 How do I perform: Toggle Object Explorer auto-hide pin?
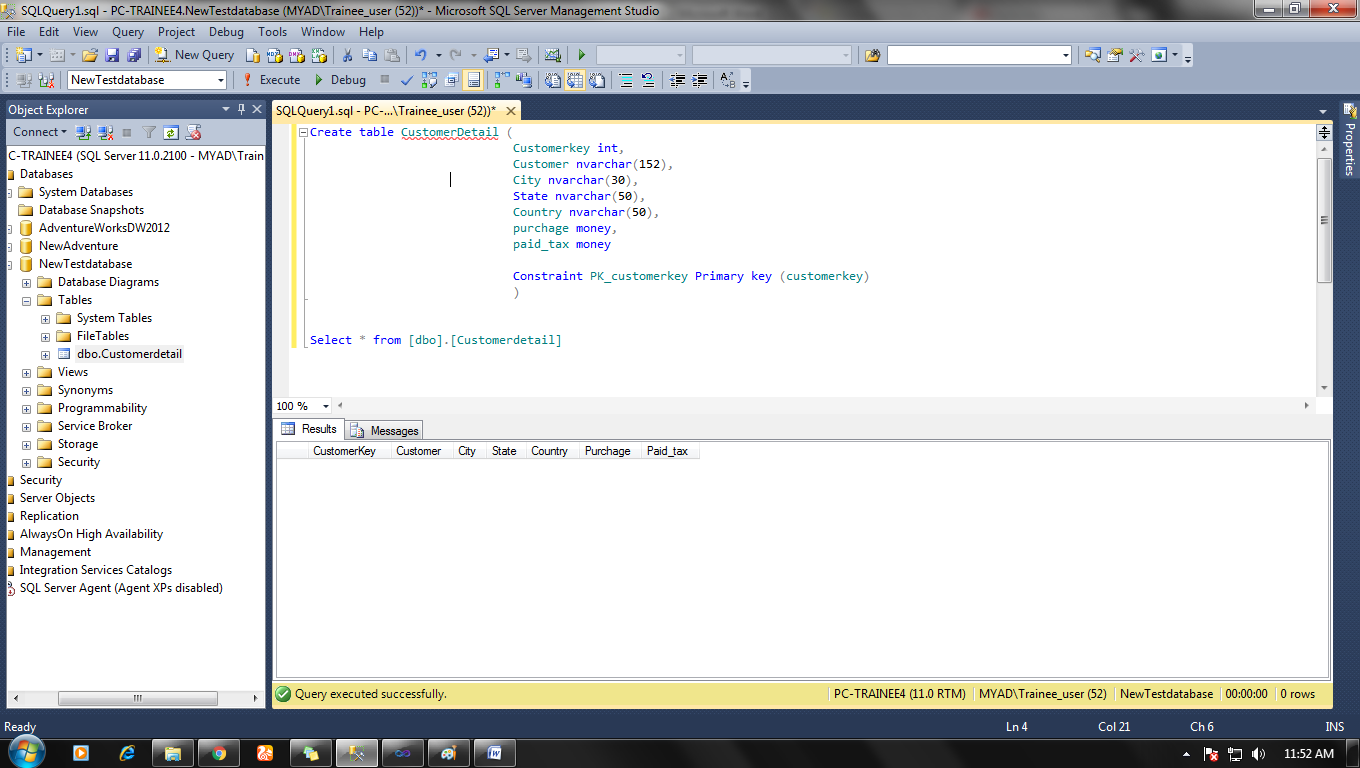coord(241,109)
